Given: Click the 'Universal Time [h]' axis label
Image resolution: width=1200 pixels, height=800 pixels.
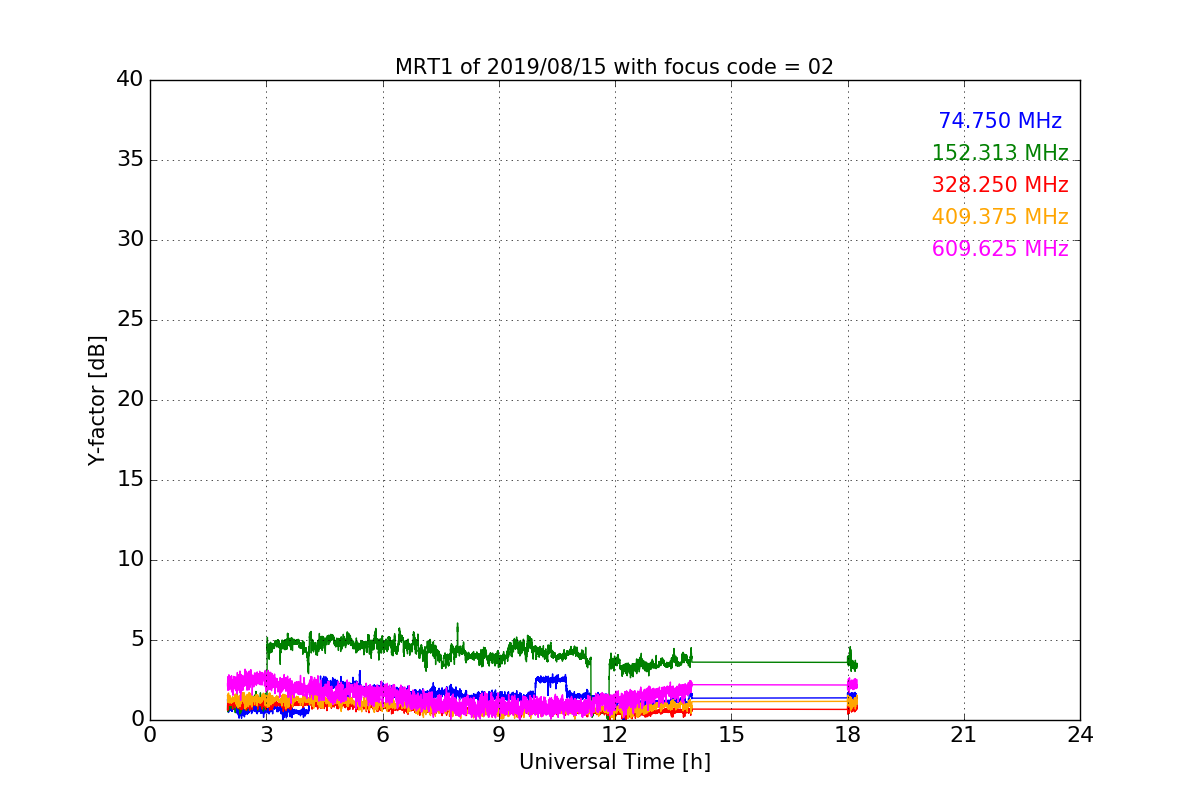Looking at the screenshot, I should [614, 762].
